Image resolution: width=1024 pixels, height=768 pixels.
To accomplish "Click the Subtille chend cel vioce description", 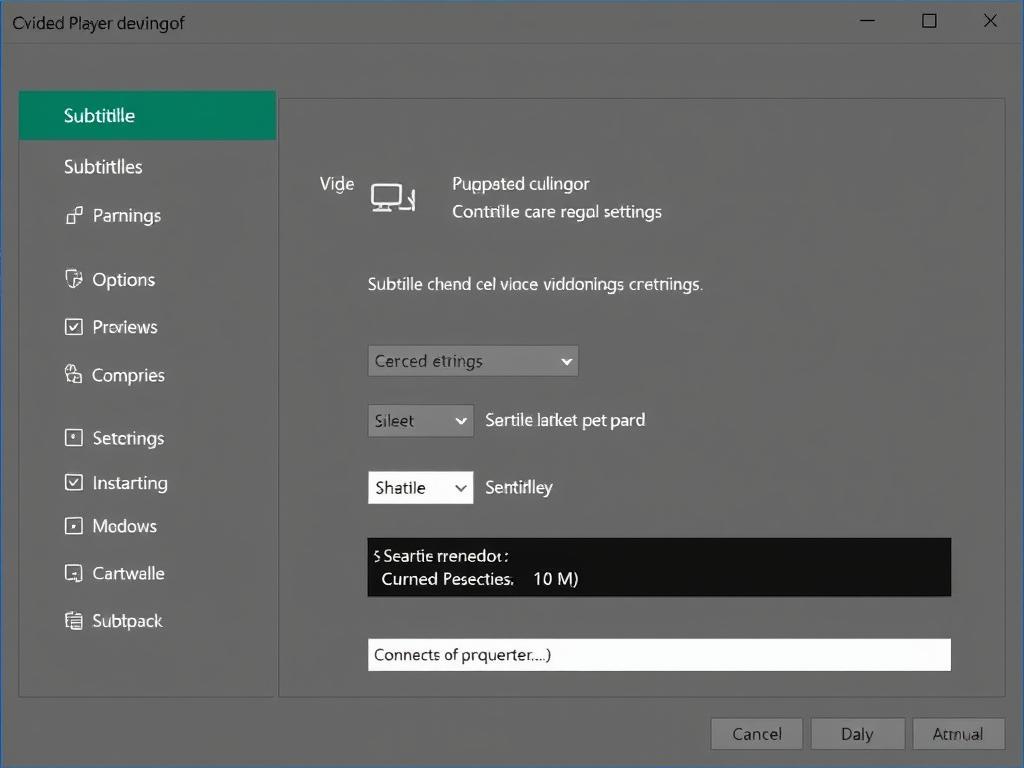I will click(535, 285).
